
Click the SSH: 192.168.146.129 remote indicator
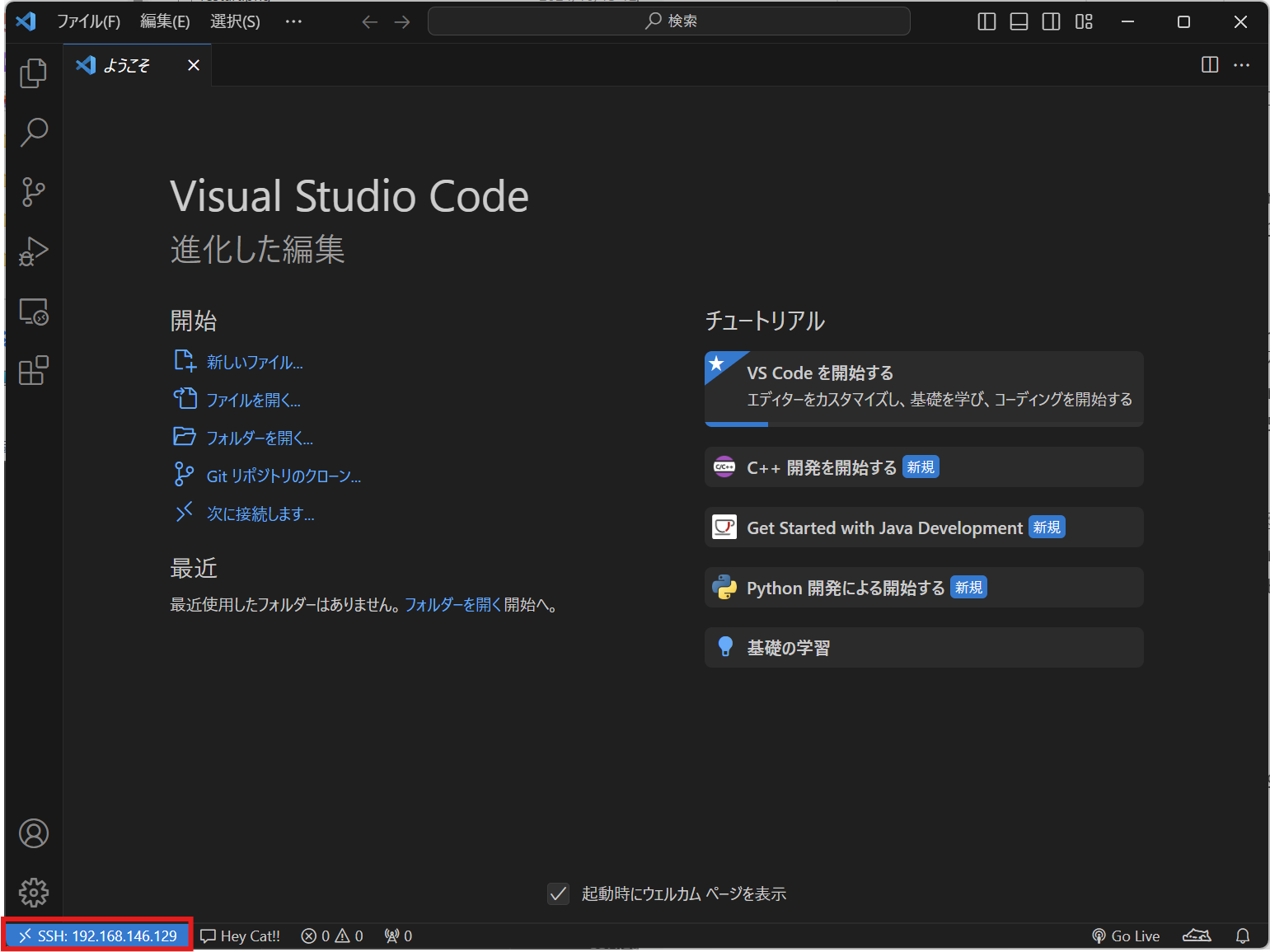(97, 936)
